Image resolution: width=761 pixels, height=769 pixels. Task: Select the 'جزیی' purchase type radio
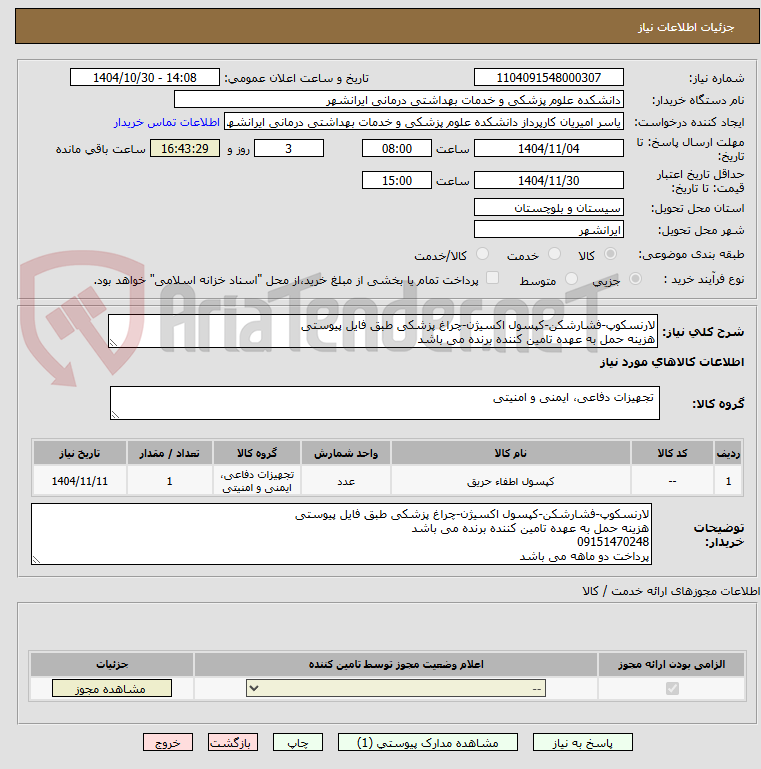coord(635,279)
